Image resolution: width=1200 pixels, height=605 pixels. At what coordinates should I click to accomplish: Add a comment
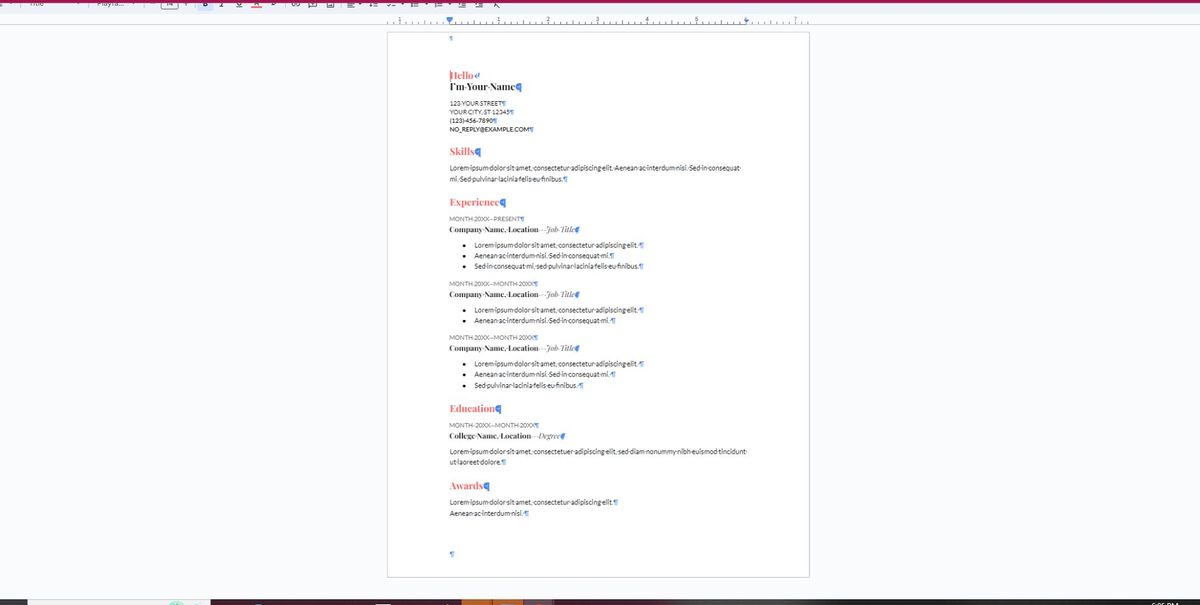click(312, 4)
